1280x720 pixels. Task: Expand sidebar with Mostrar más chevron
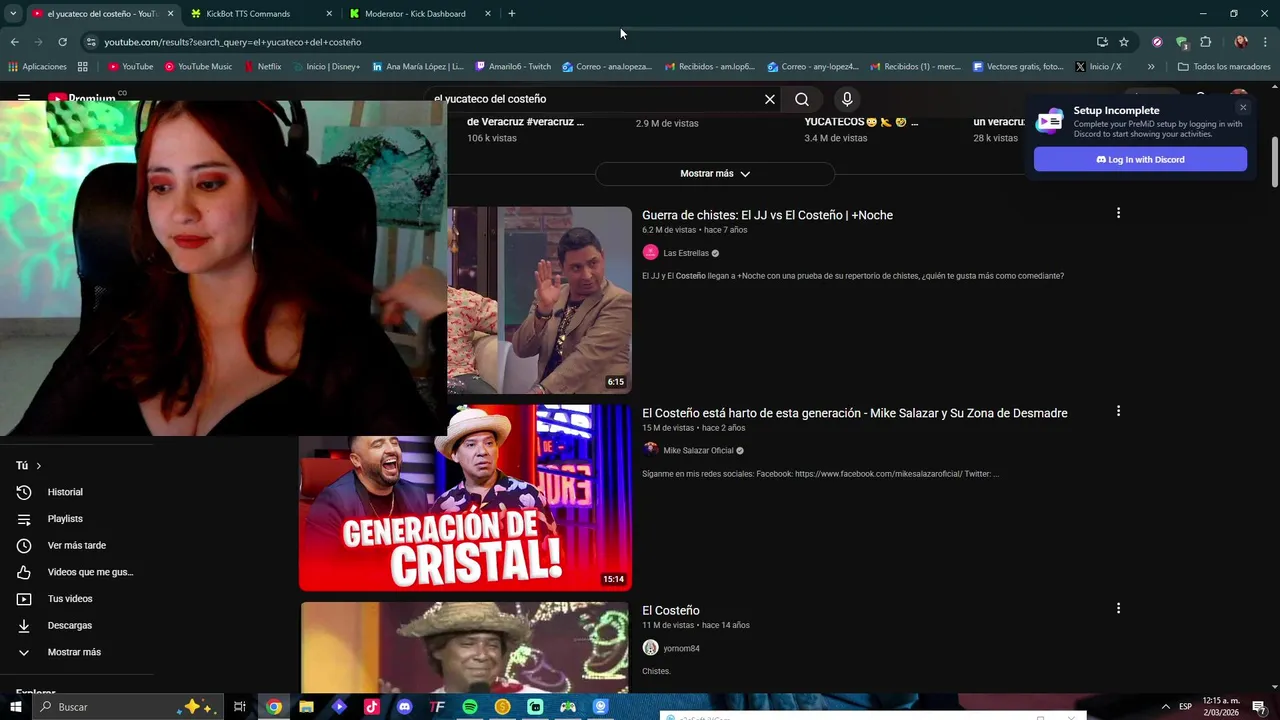[x=24, y=652]
